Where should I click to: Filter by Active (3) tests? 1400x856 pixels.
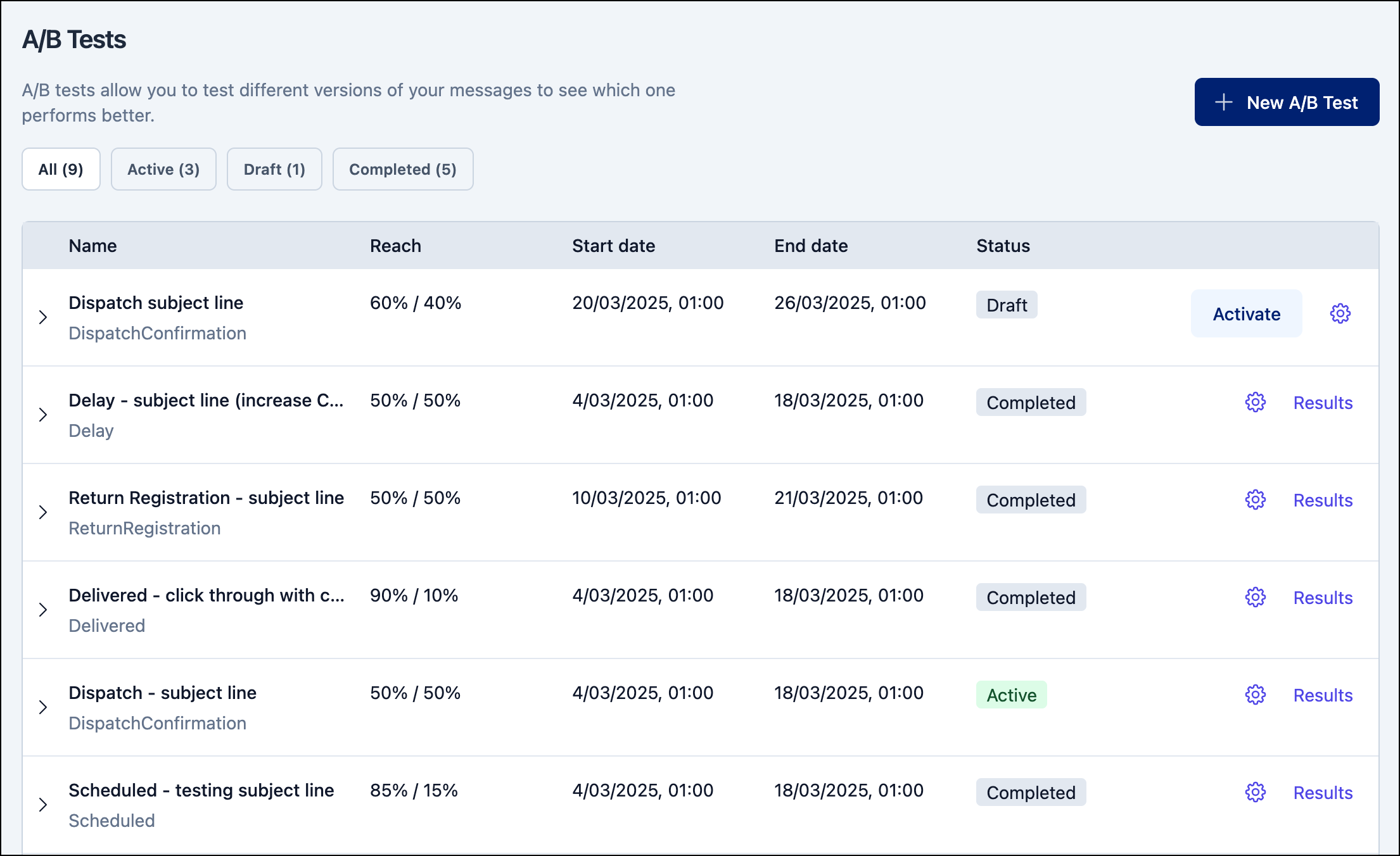pyautogui.click(x=163, y=169)
